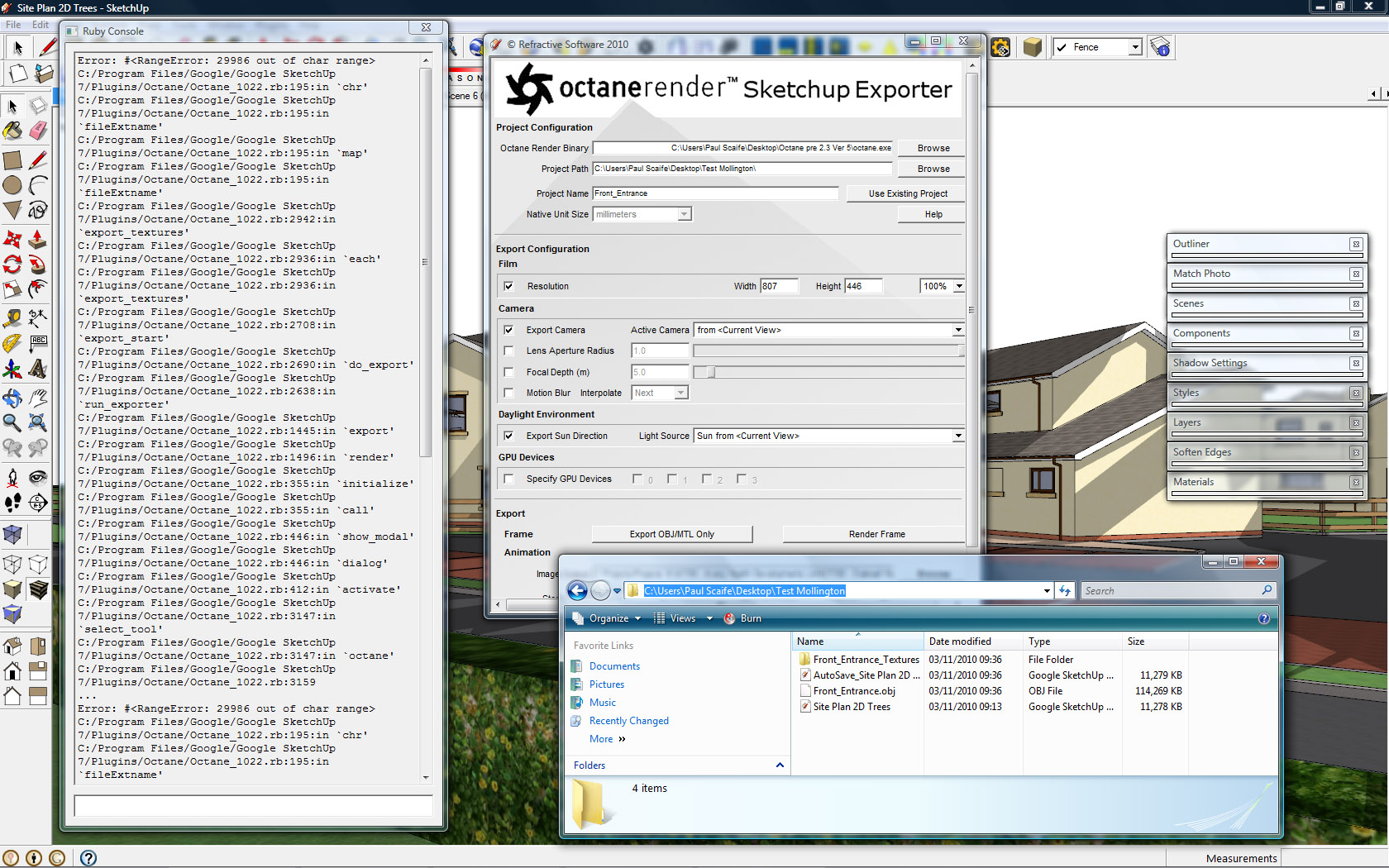Select the Look Around eye tool
Viewport: 1389px width, 868px height.
coord(38,477)
